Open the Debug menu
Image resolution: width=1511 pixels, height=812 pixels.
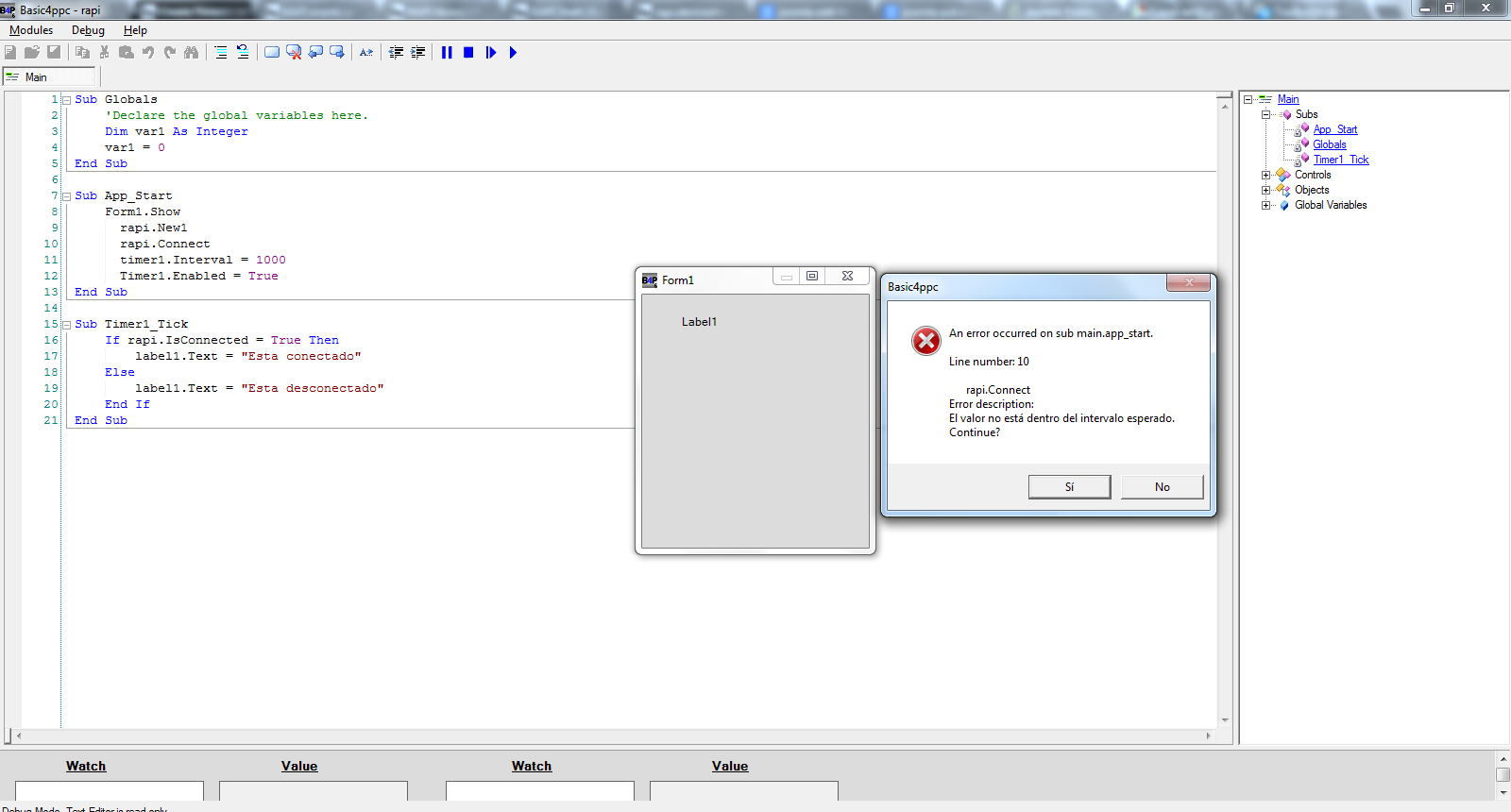tap(88, 30)
